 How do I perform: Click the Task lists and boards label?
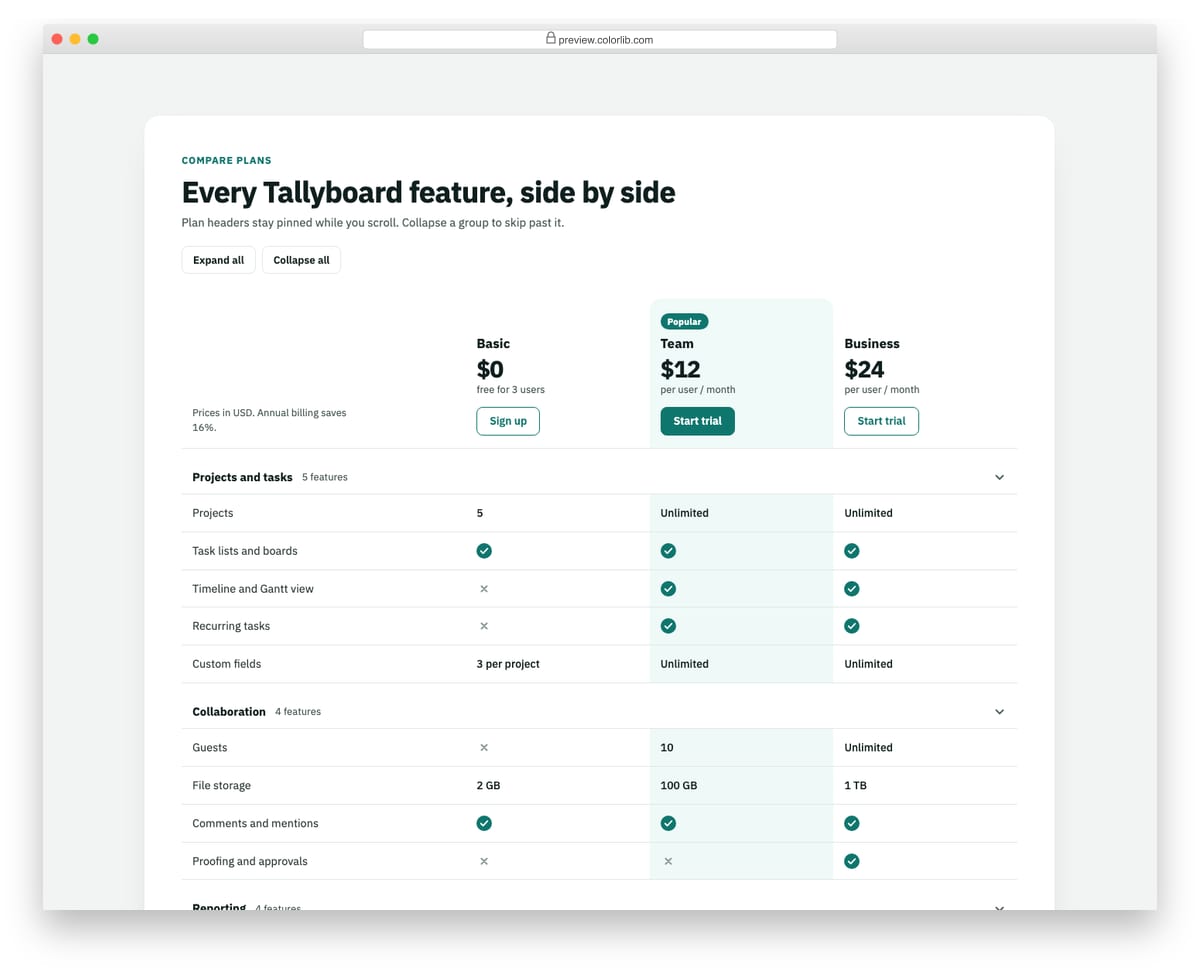245,551
